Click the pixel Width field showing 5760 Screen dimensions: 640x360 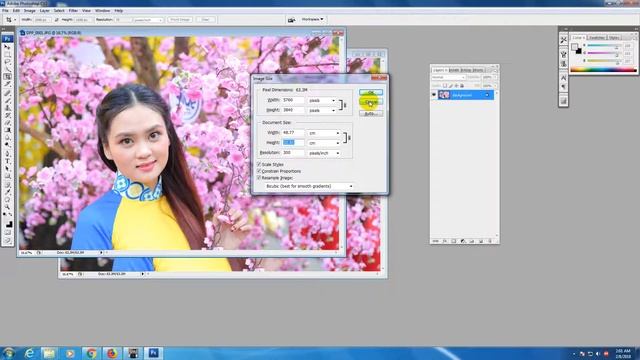click(x=293, y=100)
